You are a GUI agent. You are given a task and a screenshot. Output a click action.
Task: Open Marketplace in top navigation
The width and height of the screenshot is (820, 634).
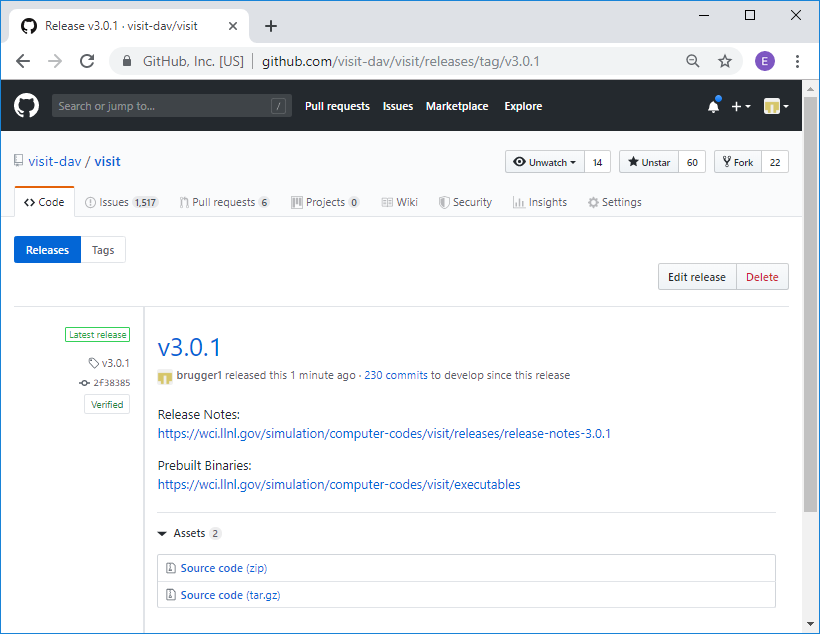coord(457,106)
